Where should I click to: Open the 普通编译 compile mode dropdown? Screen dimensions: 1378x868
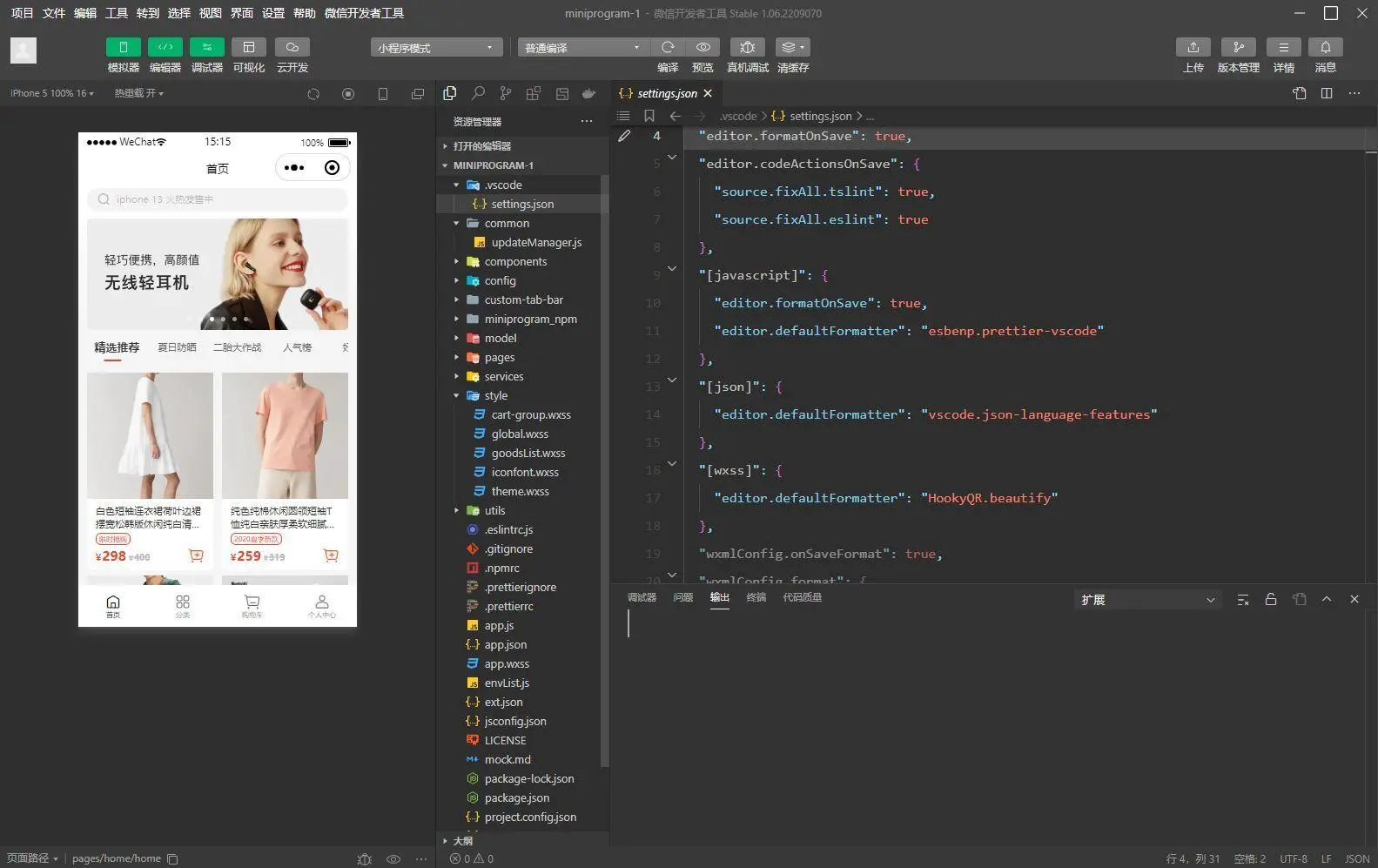click(582, 48)
